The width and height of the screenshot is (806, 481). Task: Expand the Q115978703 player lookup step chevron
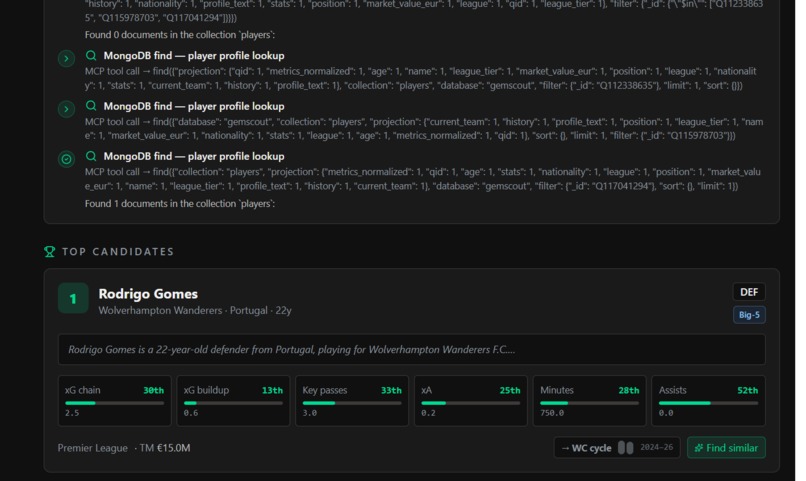coord(66,109)
